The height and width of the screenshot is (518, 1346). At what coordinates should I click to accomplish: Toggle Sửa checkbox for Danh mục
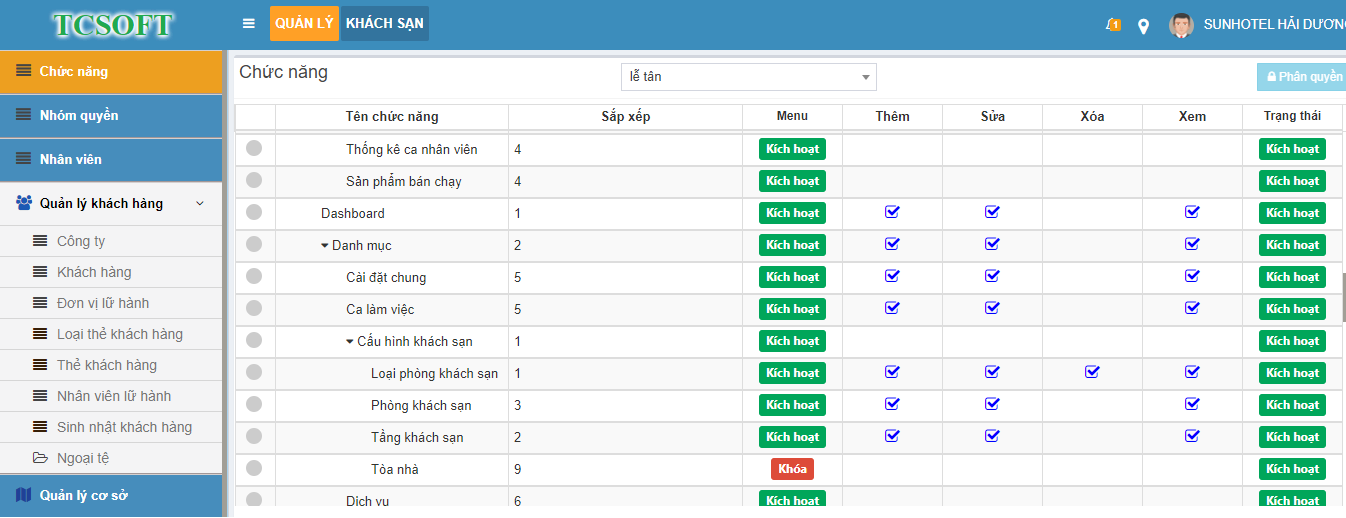pyautogui.click(x=992, y=244)
